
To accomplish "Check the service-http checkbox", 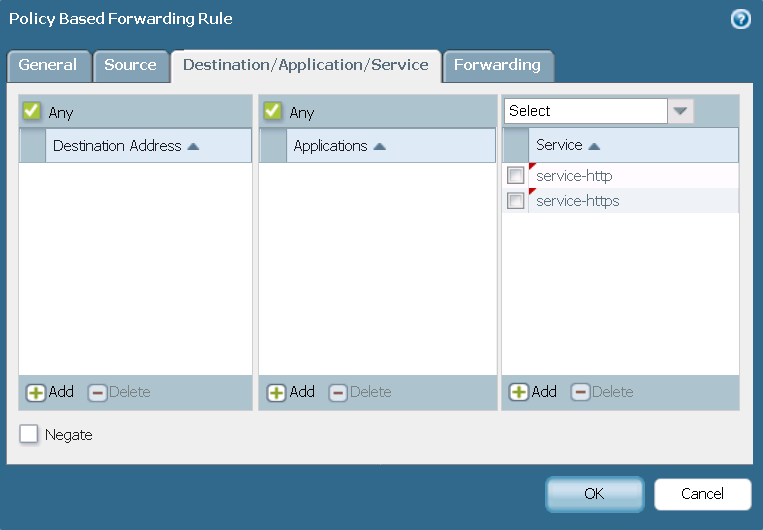I will coord(516,176).
